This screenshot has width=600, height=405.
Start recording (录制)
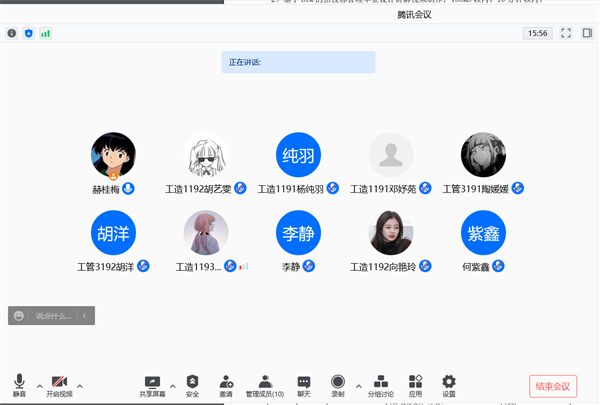click(x=338, y=385)
